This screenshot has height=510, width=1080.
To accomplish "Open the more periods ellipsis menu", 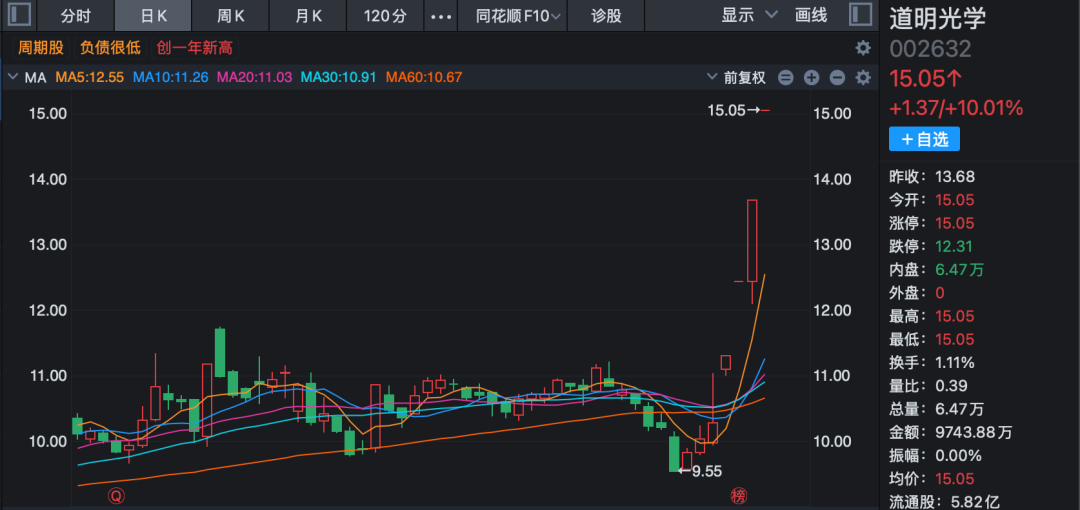I will [x=440, y=16].
